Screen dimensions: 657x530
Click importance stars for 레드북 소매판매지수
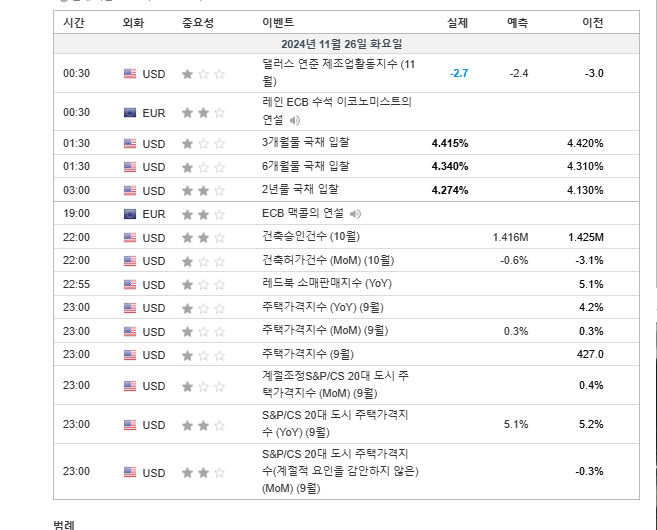203,284
